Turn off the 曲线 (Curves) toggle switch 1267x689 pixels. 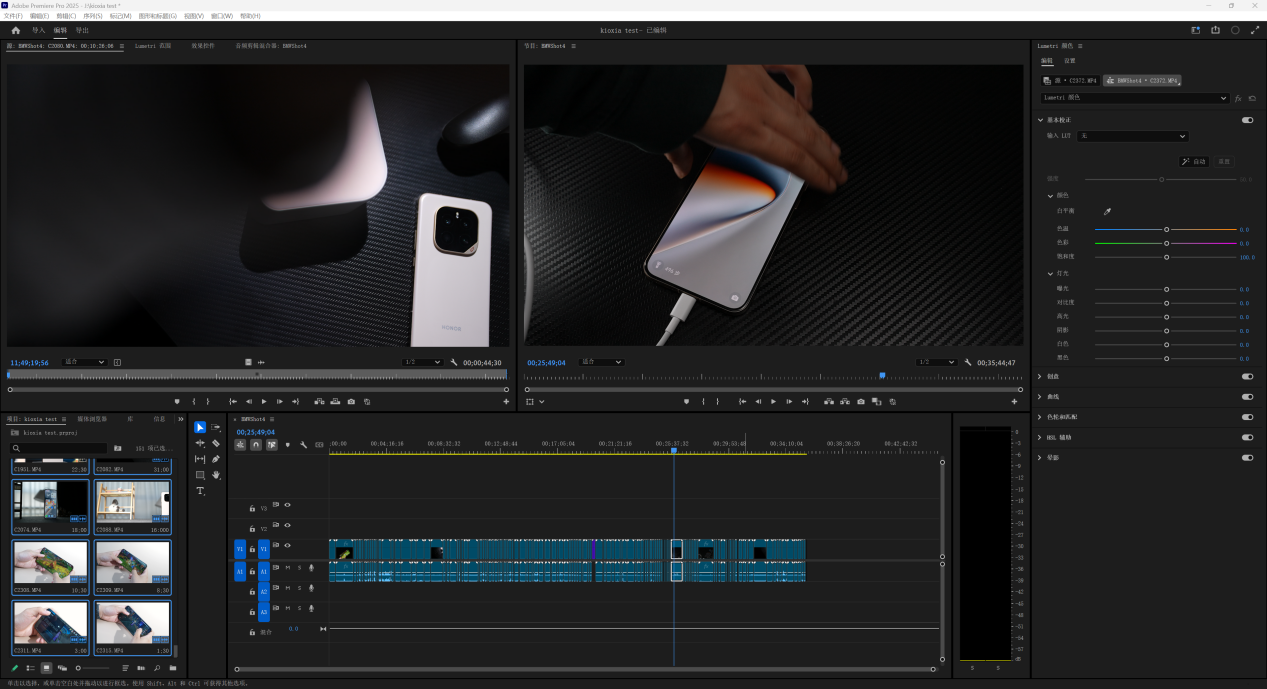coord(1247,397)
